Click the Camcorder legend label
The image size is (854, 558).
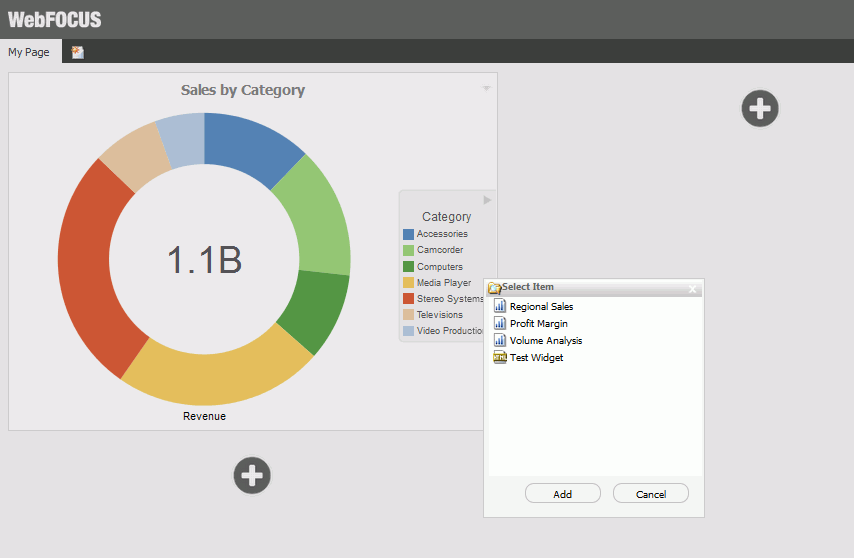[440, 250]
